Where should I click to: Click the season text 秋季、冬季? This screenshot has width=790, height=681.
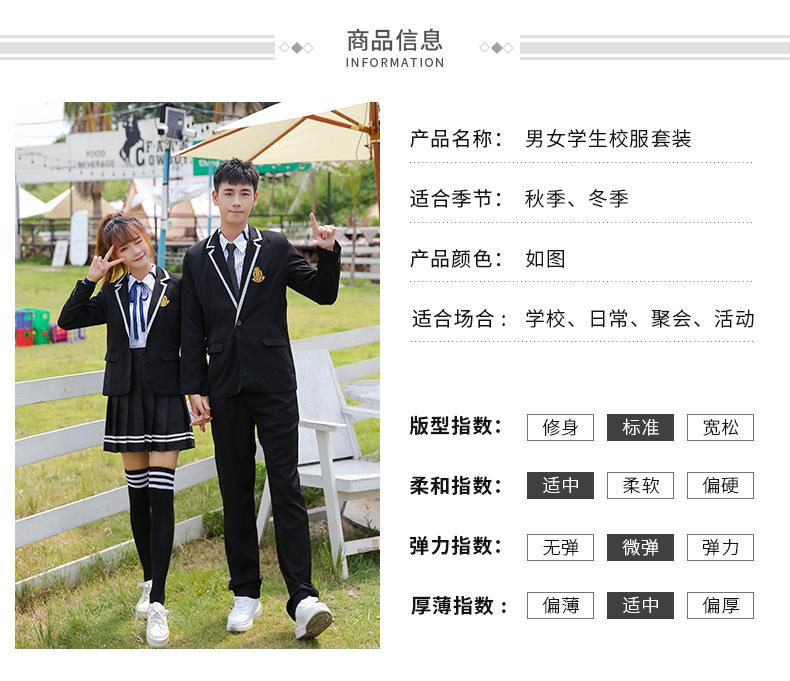[x=577, y=198]
